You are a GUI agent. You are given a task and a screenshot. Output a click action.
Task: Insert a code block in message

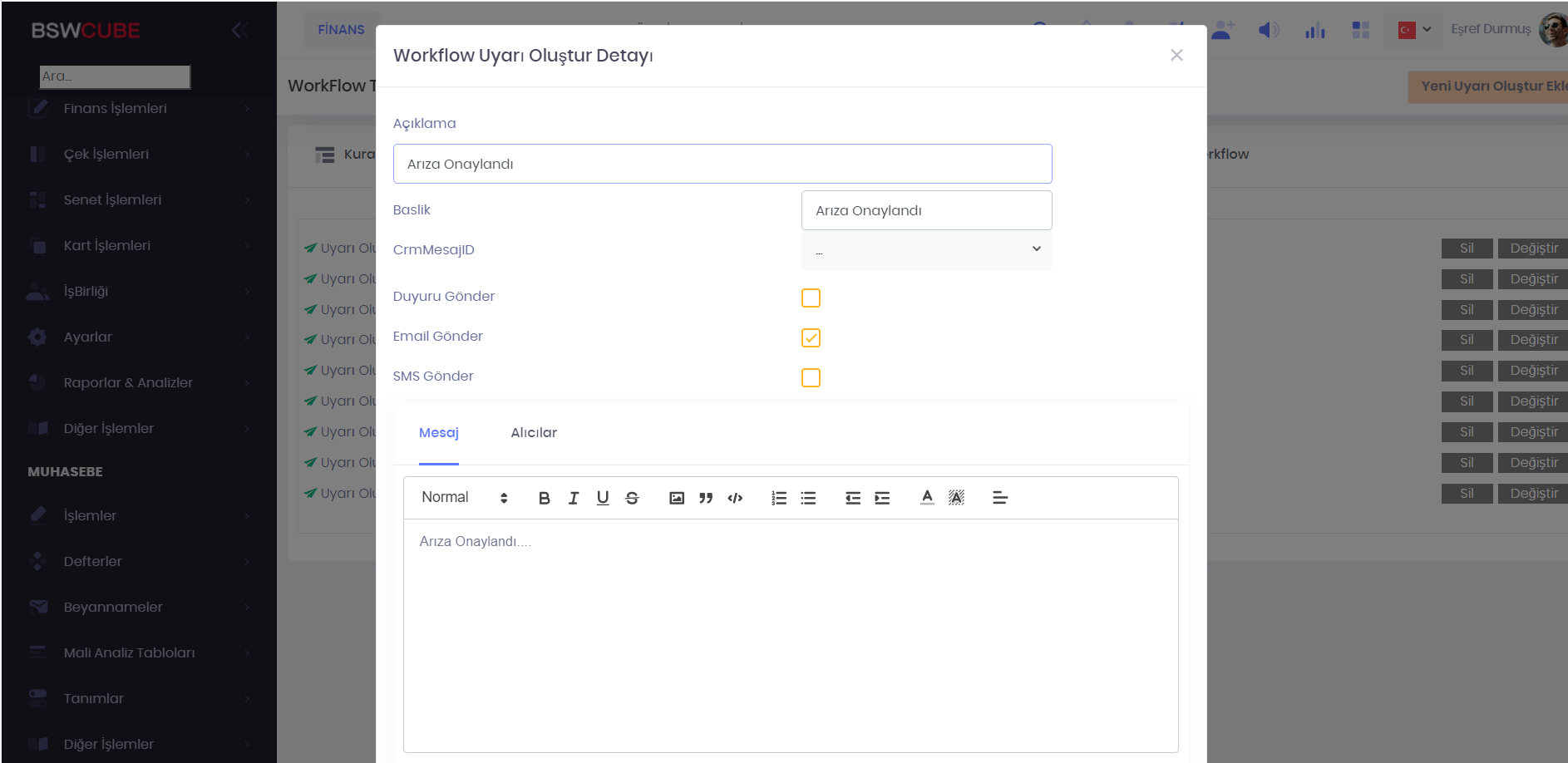[x=735, y=498]
